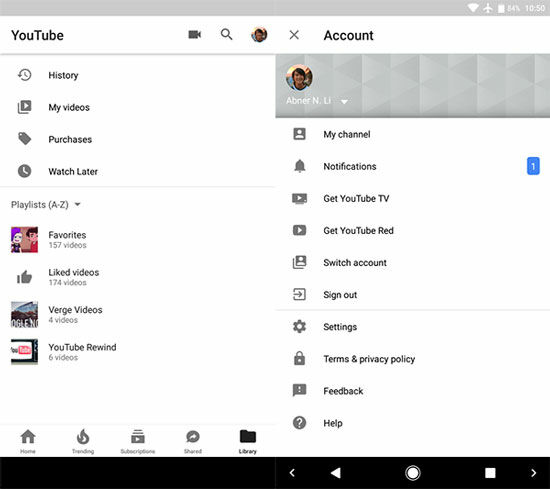
Task: Tap the Help question-mark icon
Action: (299, 423)
